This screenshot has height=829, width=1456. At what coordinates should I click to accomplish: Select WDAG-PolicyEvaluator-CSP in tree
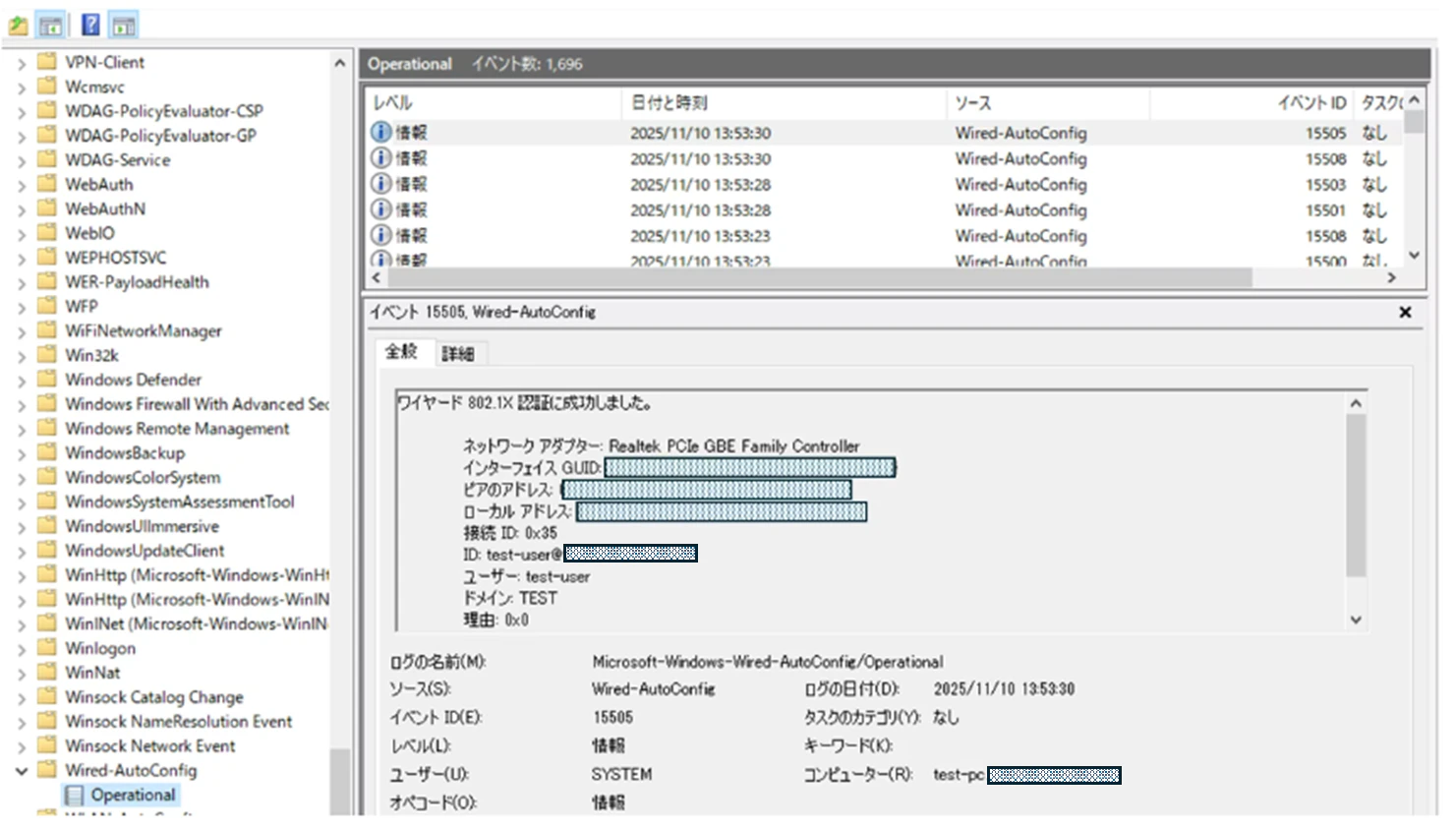[163, 110]
